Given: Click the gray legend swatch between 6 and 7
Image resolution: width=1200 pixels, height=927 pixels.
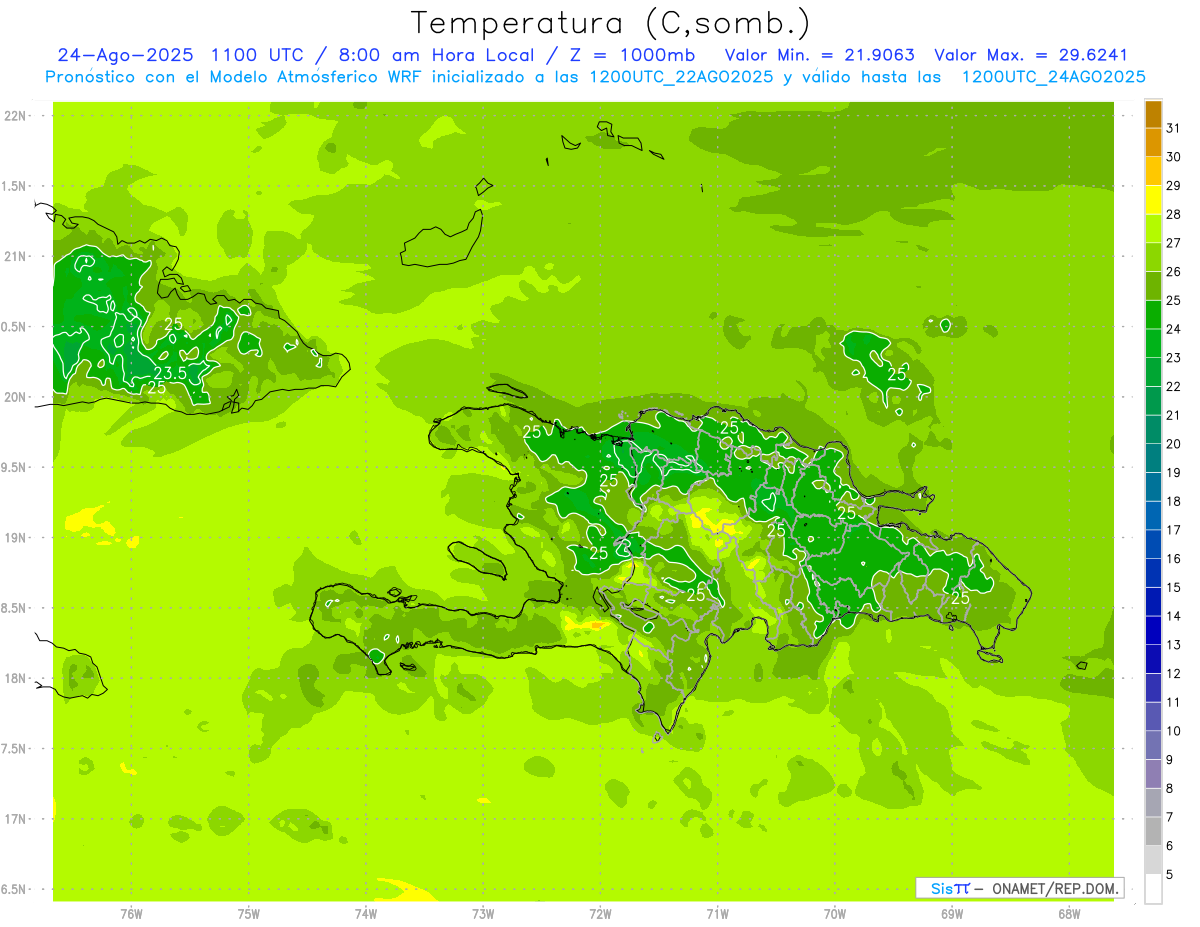Looking at the screenshot, I should click(x=1153, y=832).
